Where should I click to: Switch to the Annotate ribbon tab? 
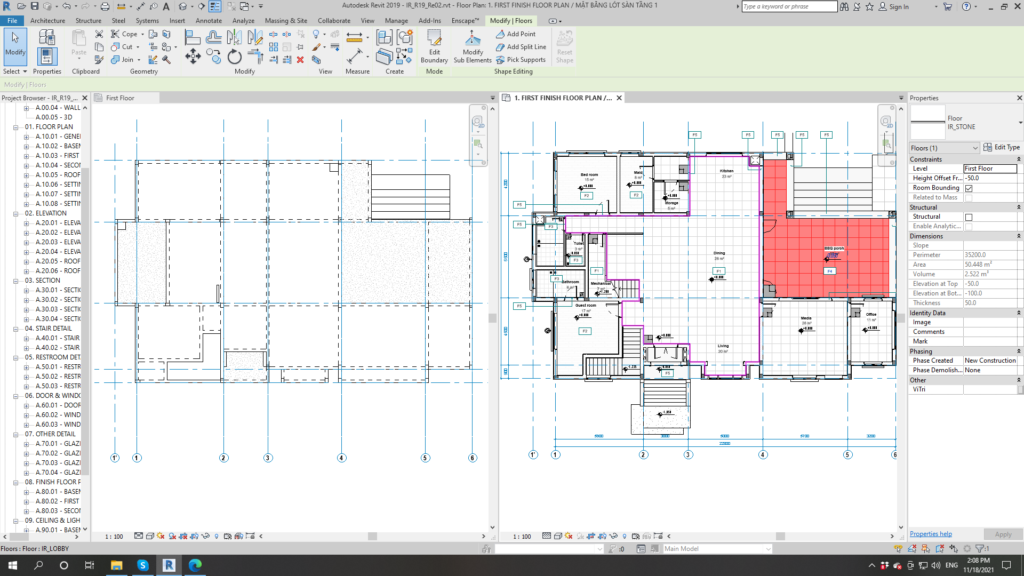click(209, 20)
